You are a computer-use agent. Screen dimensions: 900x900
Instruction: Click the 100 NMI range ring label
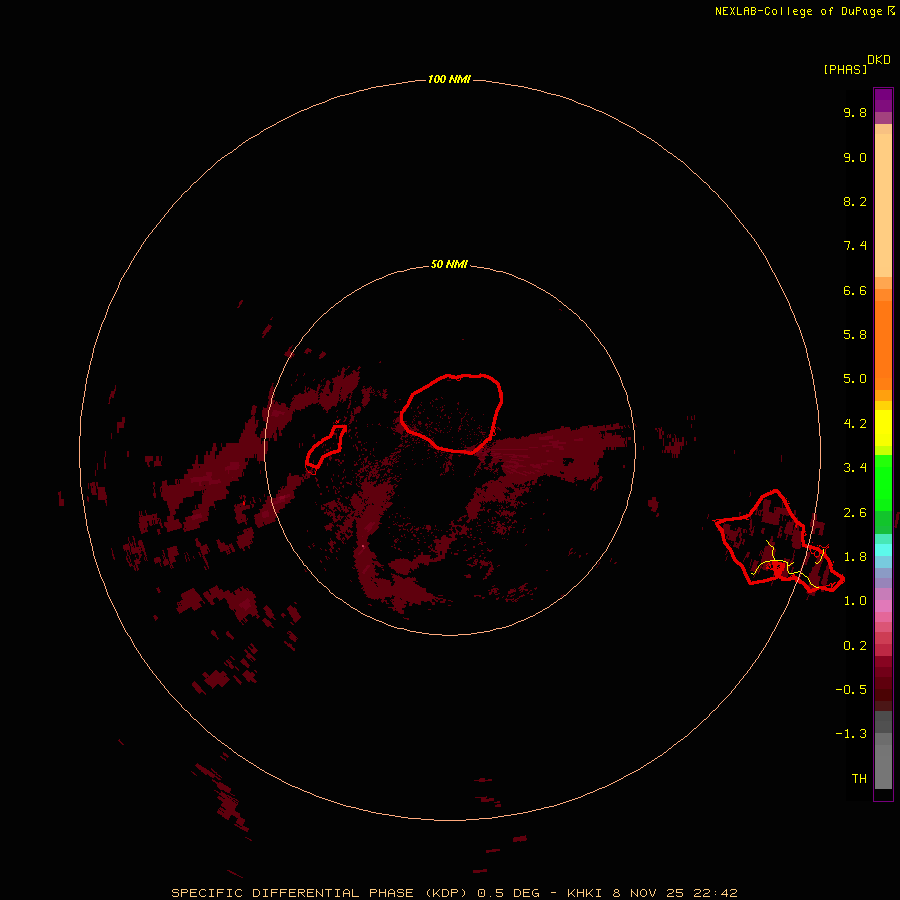tap(449, 79)
